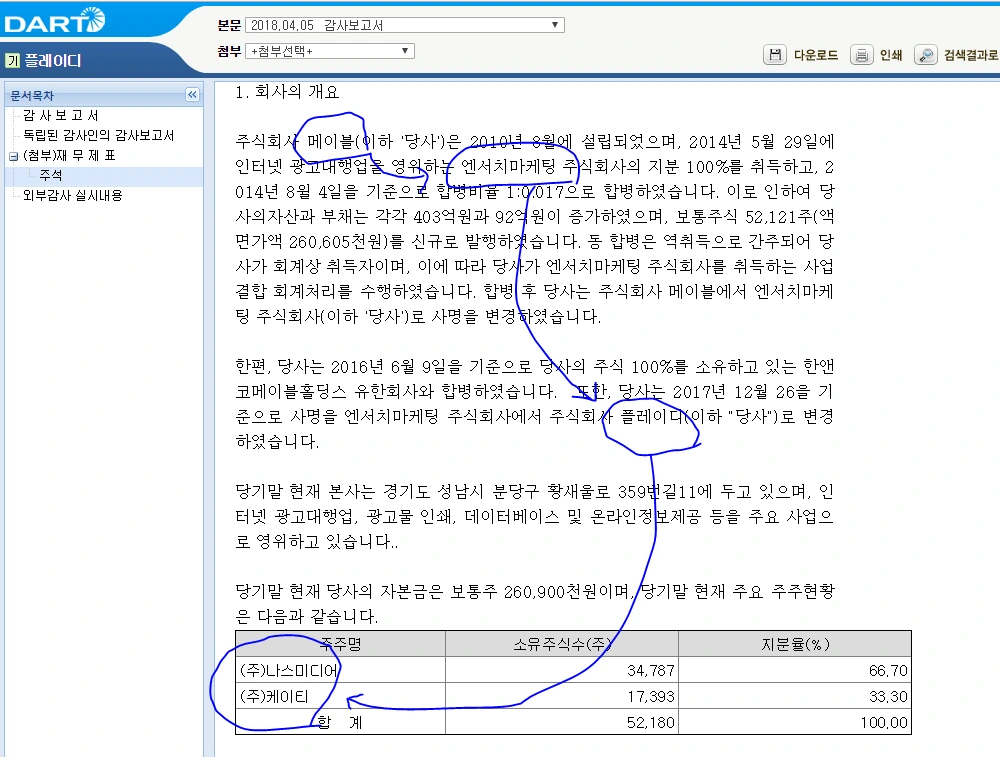1000x757 pixels.
Task: Click the heading 1. 회사의 개요
Action: (x=287, y=92)
